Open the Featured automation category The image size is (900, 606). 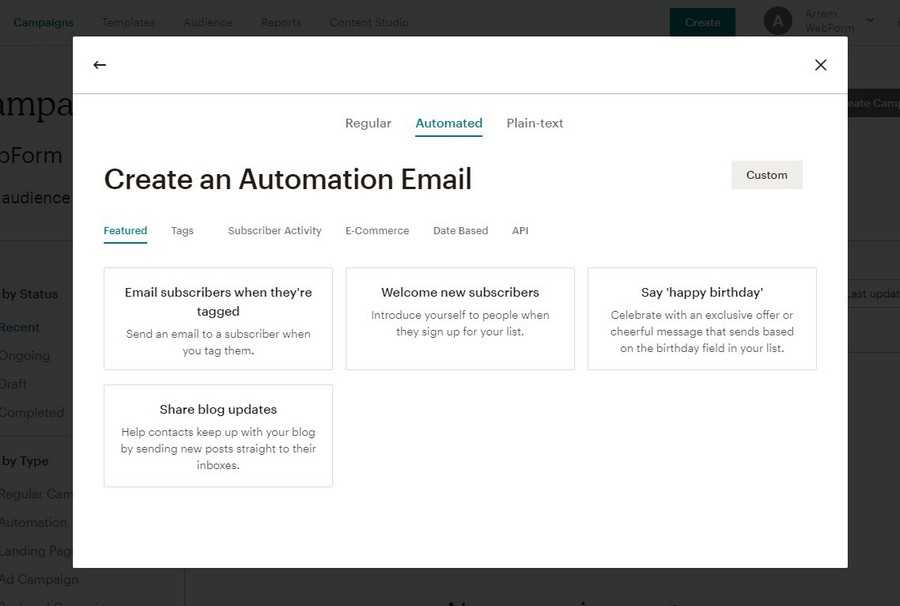125,231
